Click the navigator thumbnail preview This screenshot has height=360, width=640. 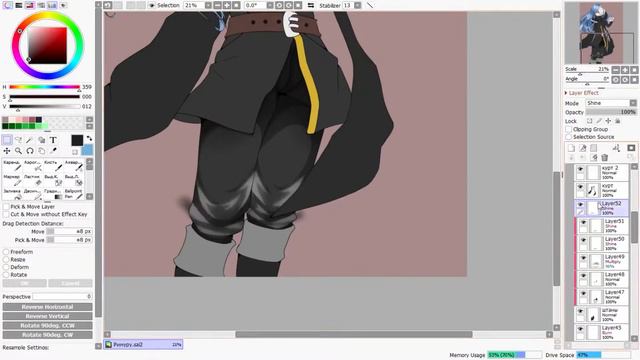pos(601,33)
